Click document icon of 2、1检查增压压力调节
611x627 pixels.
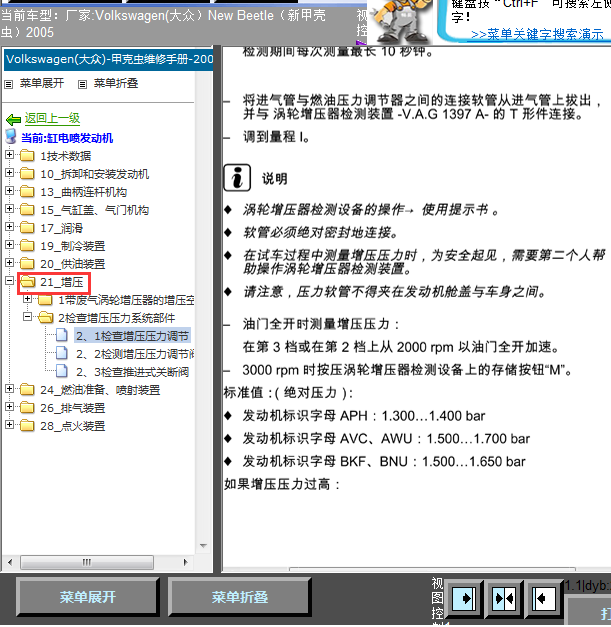[62, 335]
